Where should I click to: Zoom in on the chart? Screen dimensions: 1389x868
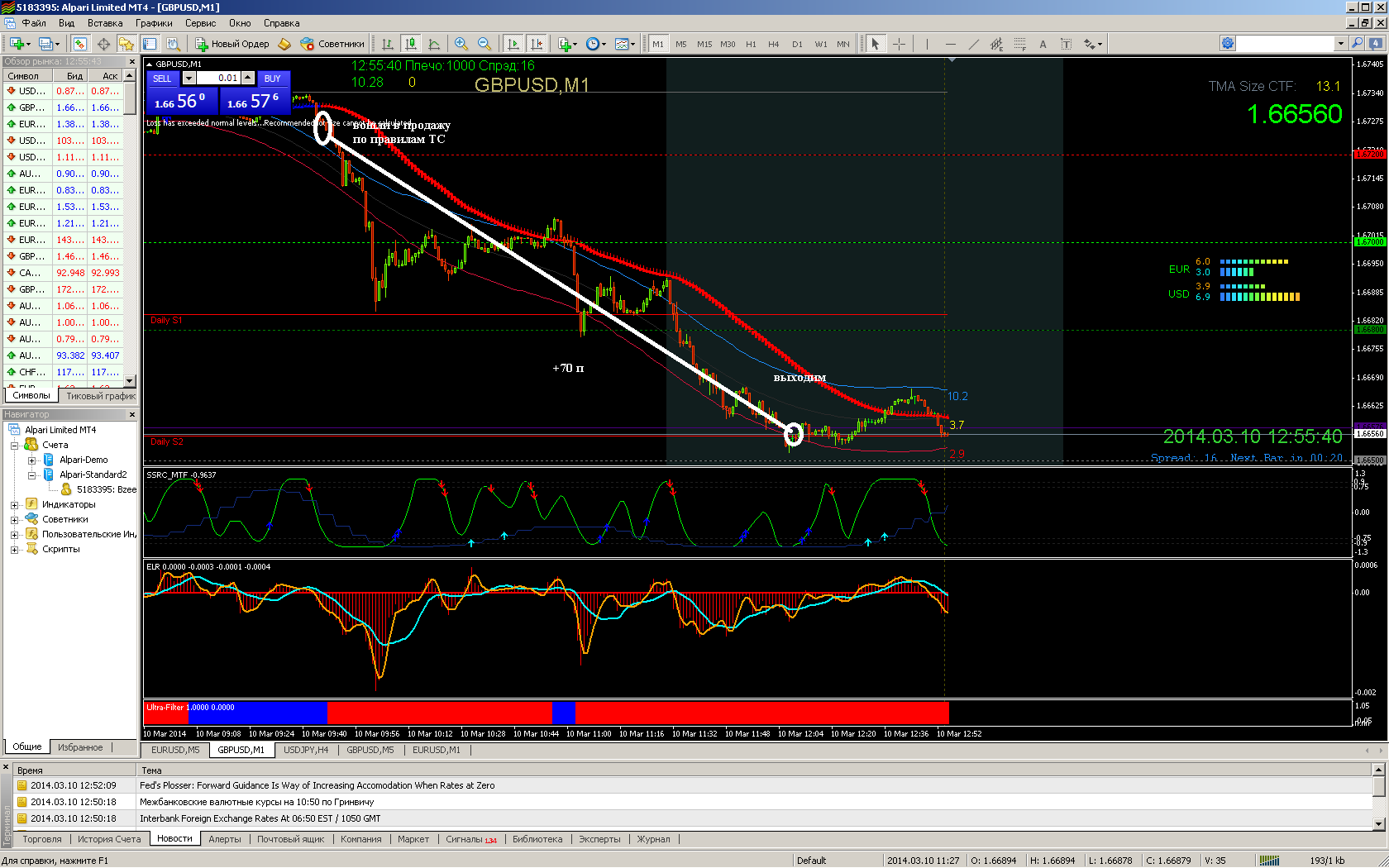pyautogui.click(x=461, y=44)
